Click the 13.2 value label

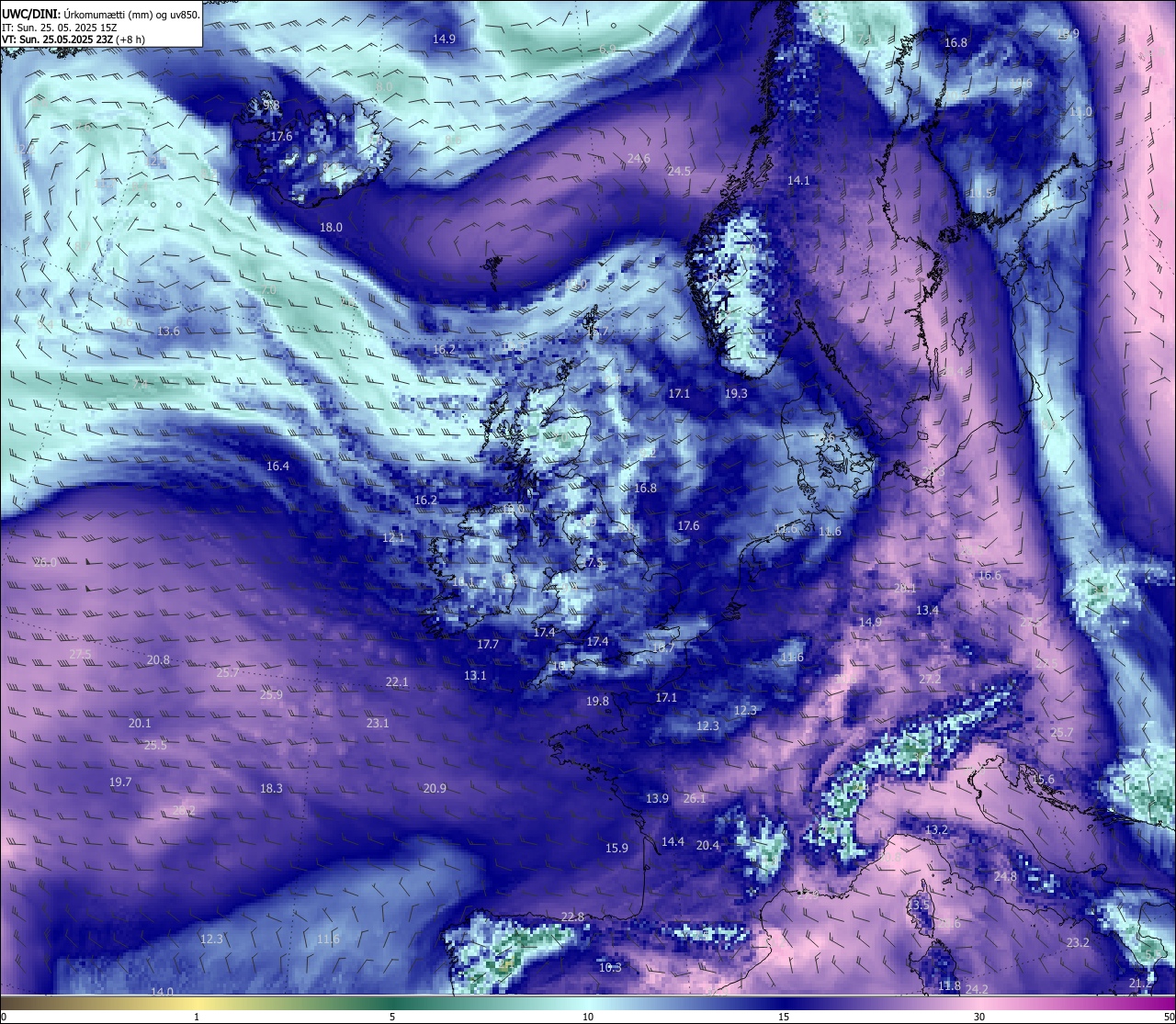pyautogui.click(x=936, y=830)
